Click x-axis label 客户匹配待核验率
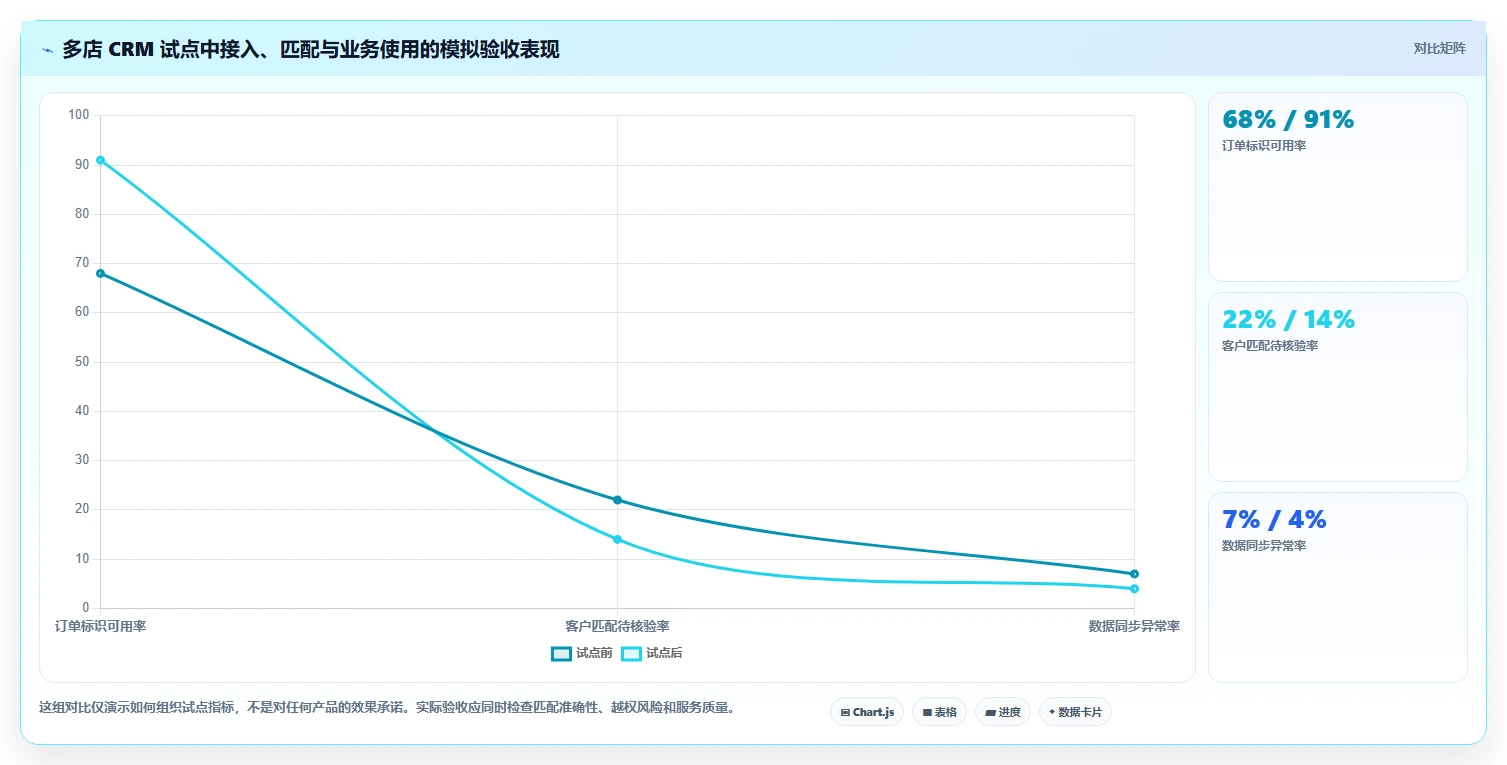Screen dimensions: 1507x765 pos(617,626)
